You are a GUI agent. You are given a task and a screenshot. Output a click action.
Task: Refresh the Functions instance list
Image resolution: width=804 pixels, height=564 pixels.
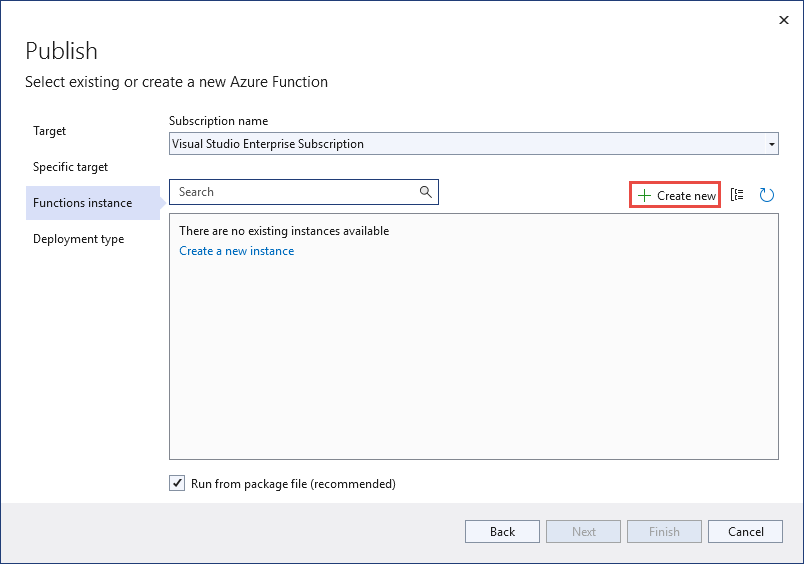click(767, 195)
